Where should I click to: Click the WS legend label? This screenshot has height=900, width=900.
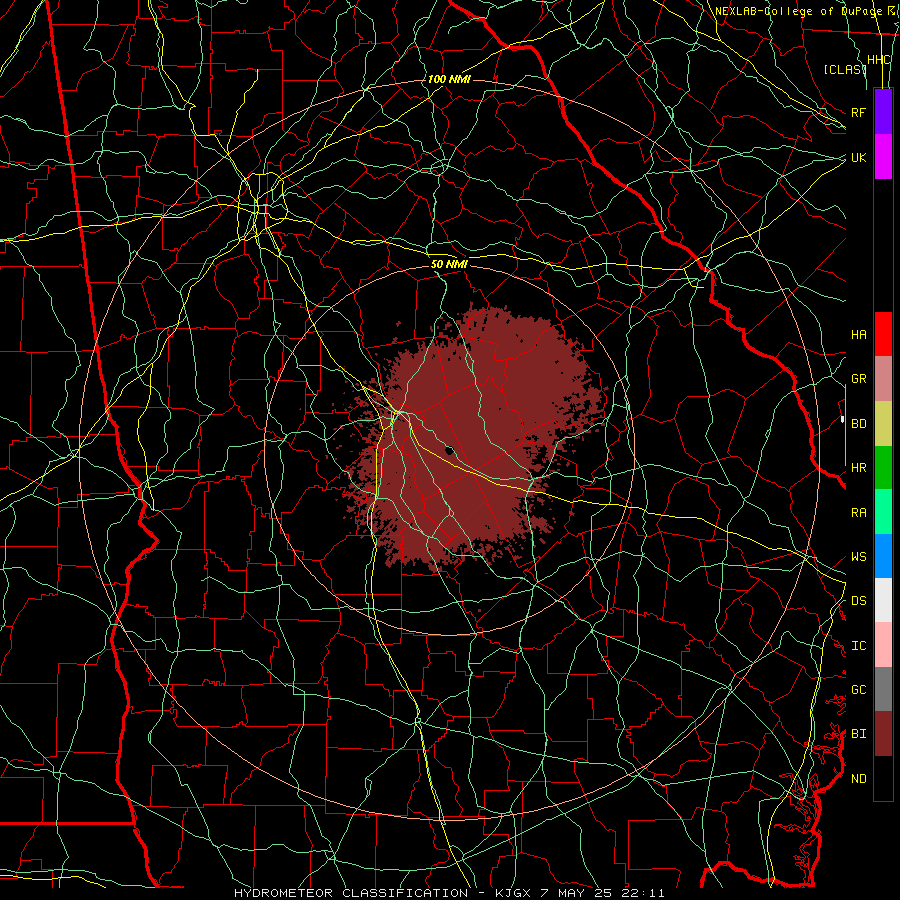(x=858, y=557)
